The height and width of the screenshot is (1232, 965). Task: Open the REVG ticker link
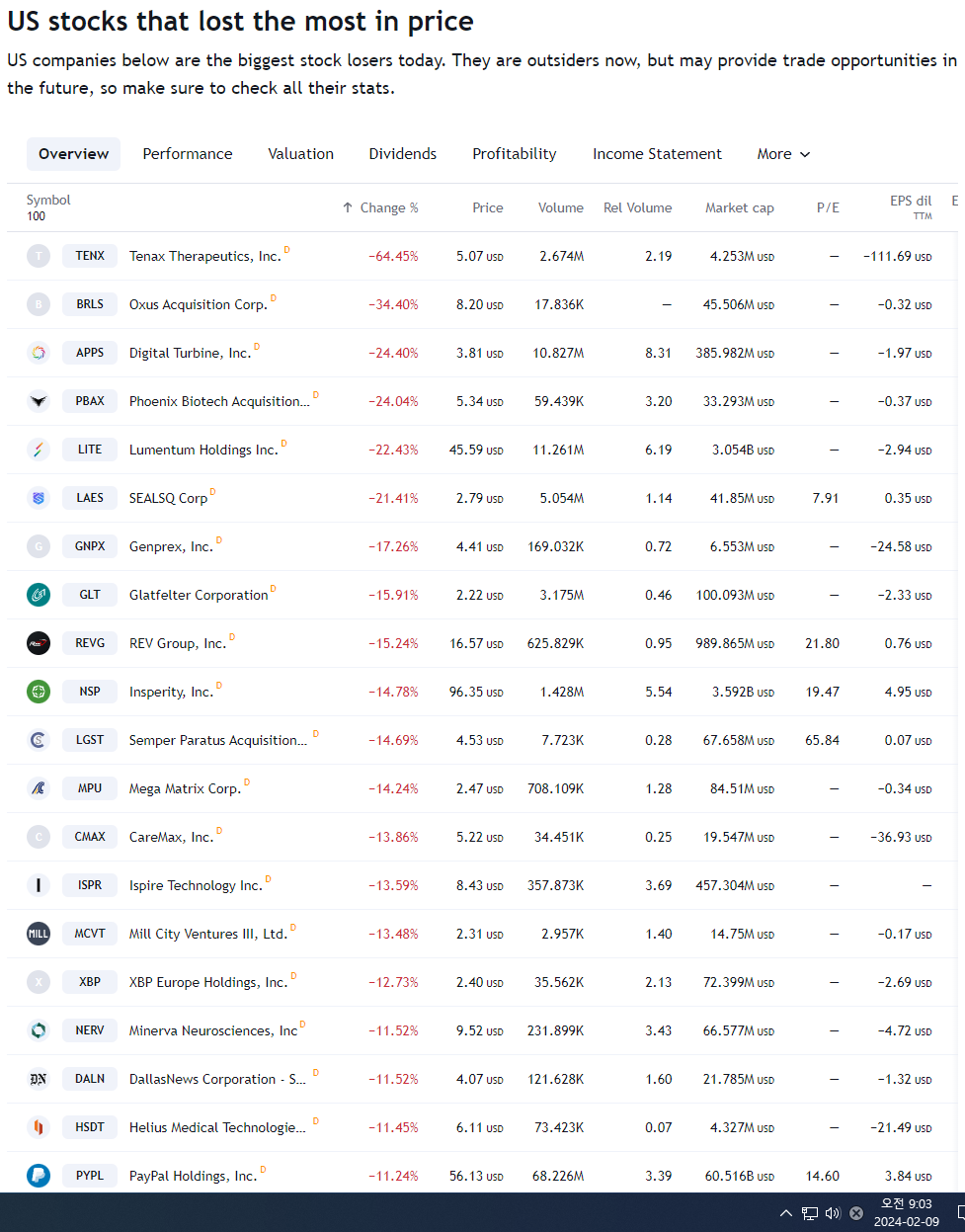[x=90, y=643]
